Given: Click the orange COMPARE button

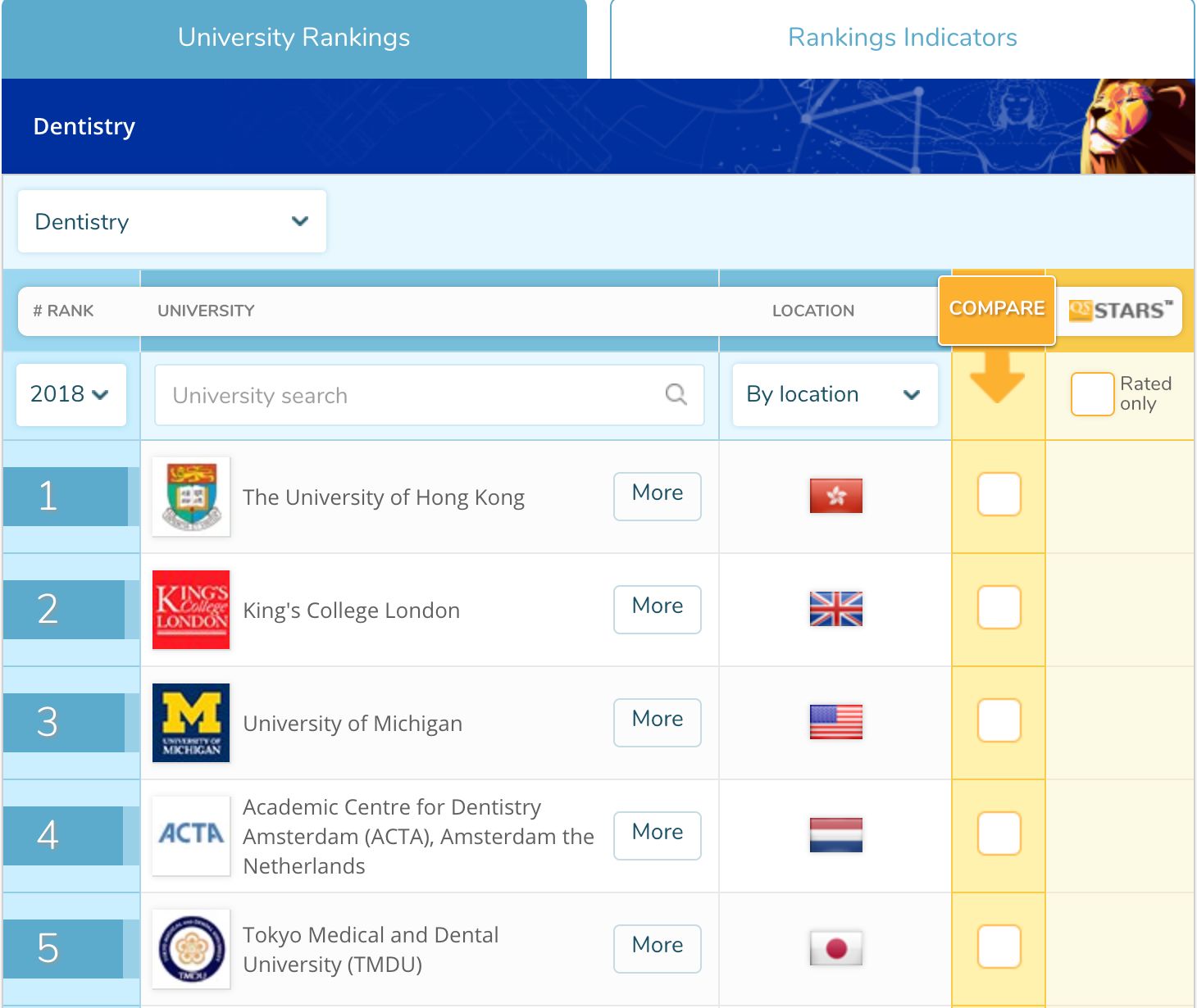Looking at the screenshot, I should click(997, 310).
